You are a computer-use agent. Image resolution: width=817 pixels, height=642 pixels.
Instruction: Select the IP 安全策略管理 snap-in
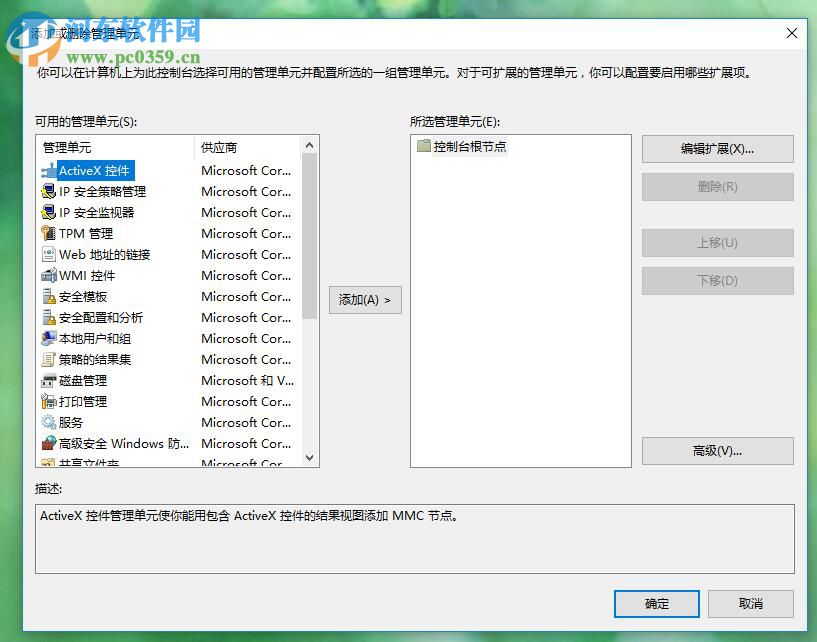coord(100,191)
